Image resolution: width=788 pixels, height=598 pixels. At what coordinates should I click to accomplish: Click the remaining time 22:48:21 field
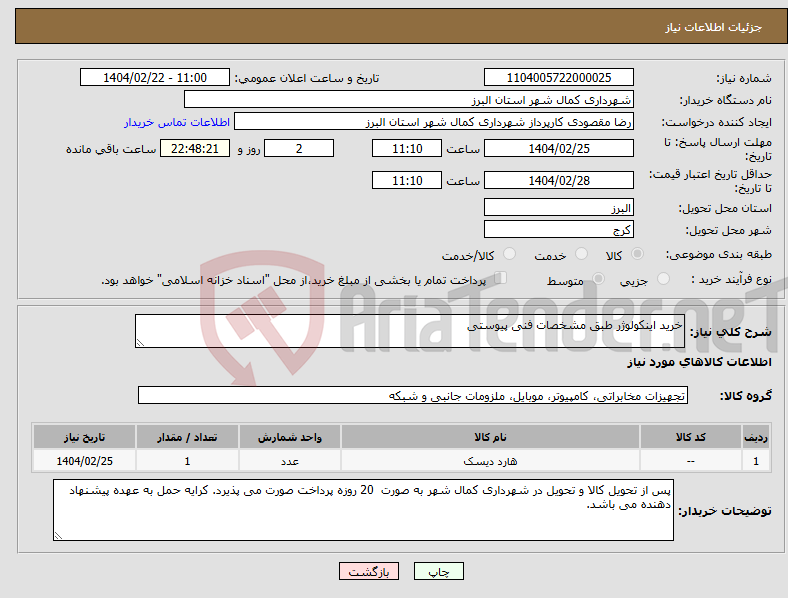[x=195, y=148]
